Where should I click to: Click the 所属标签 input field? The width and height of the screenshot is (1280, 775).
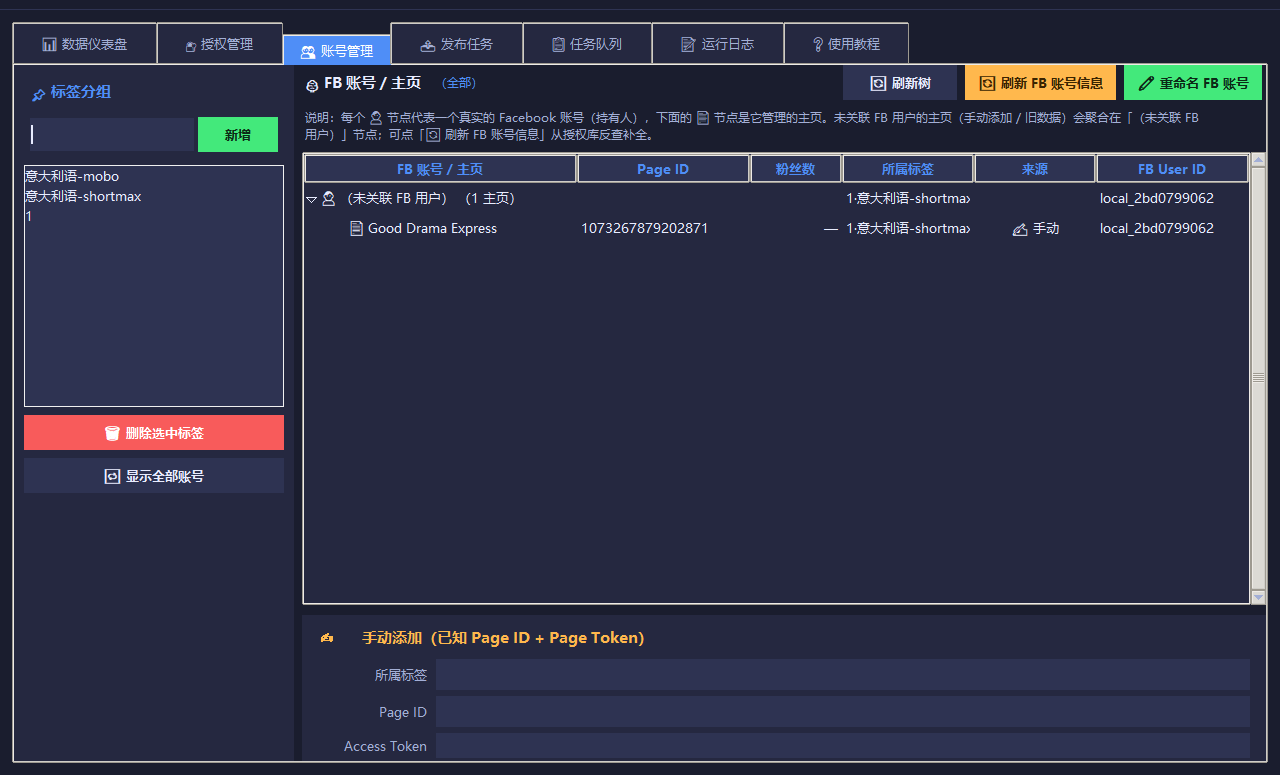(x=843, y=675)
